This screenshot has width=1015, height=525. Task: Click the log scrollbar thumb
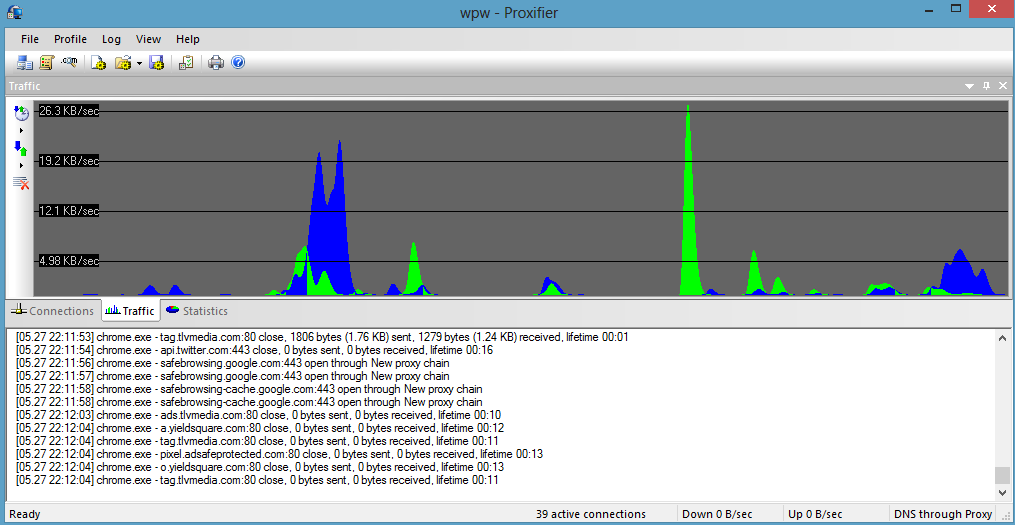coord(1001,475)
